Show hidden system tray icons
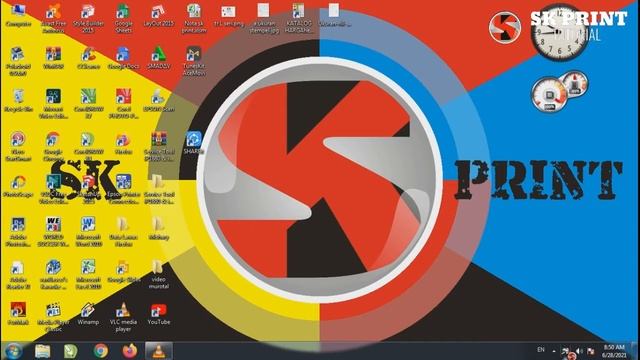Viewport: 640px width, 360px height. 554,351
